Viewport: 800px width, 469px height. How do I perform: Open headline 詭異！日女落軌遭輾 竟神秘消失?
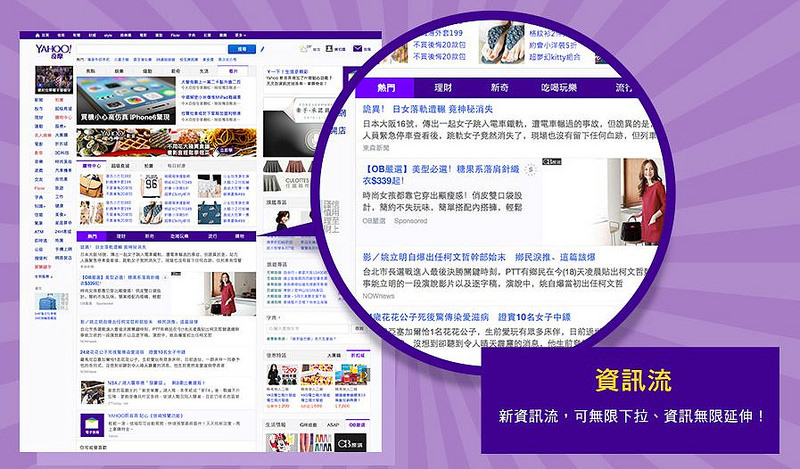[x=428, y=109]
